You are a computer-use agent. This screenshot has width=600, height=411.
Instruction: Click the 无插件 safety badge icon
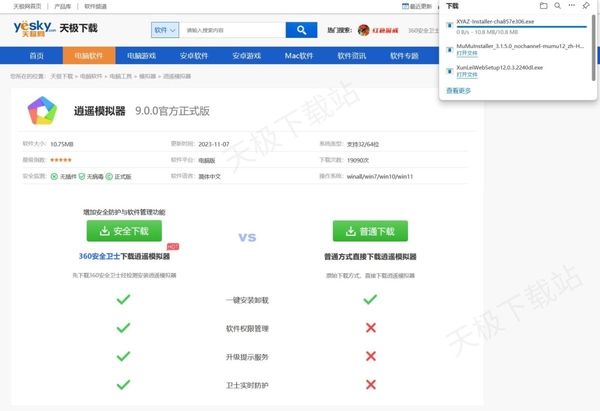[x=54, y=176]
